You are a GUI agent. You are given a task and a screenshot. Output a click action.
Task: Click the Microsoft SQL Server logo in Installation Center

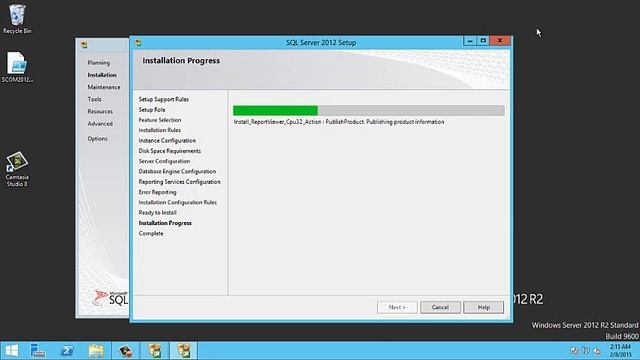[110, 298]
